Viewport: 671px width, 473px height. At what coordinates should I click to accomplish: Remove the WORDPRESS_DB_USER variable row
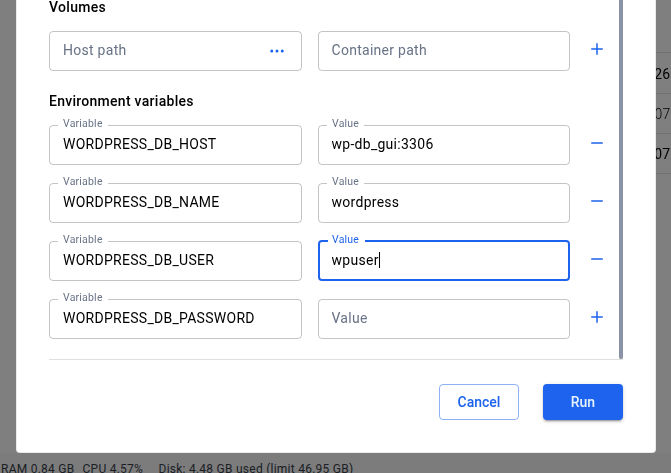(x=597, y=260)
